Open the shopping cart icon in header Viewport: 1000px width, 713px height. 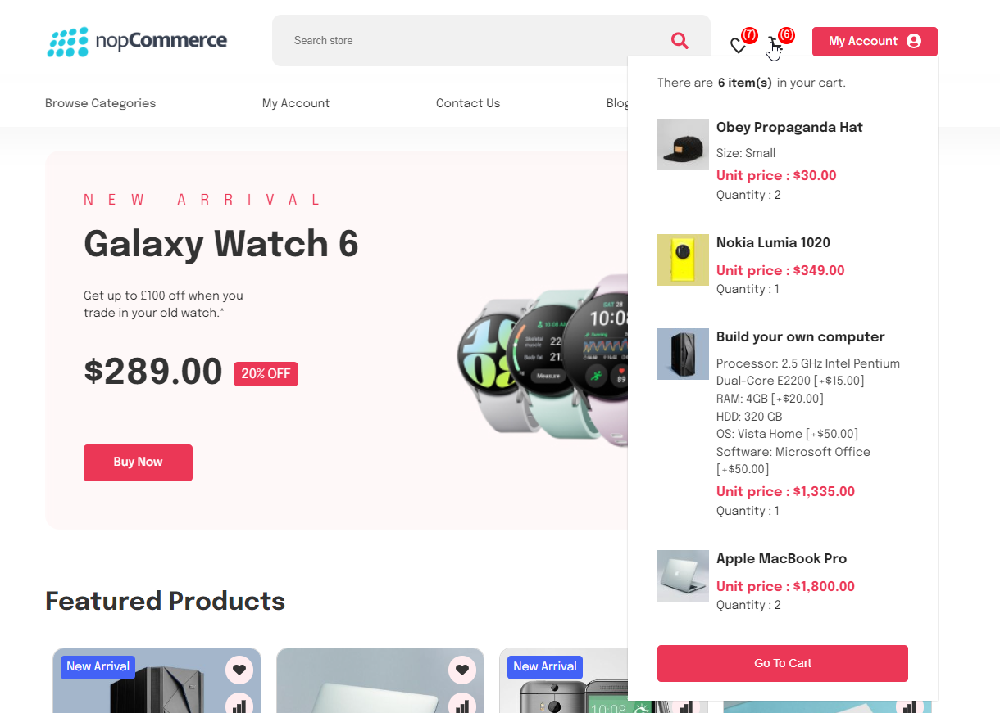776,45
